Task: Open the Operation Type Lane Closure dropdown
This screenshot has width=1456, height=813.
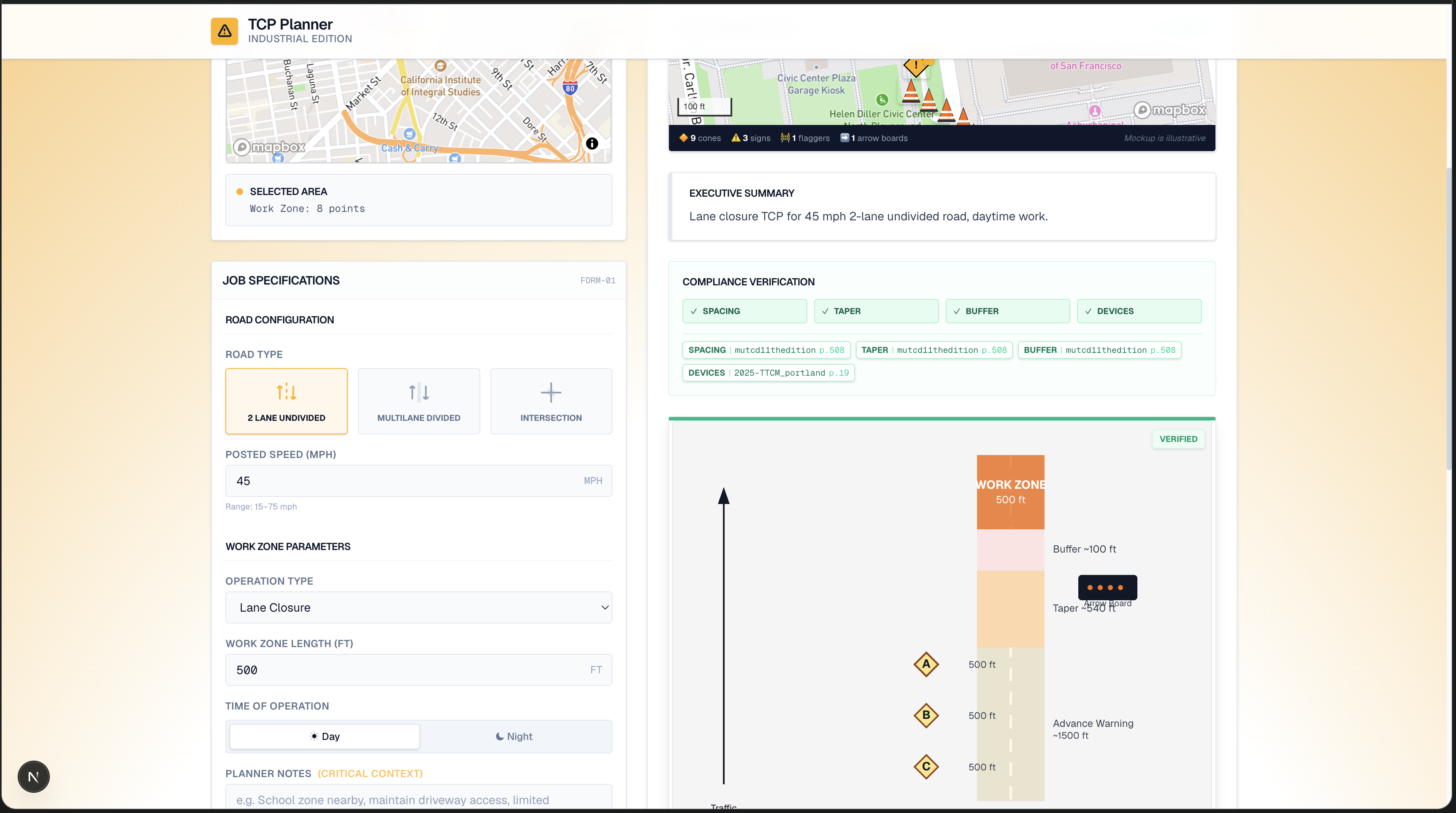Action: [x=418, y=607]
